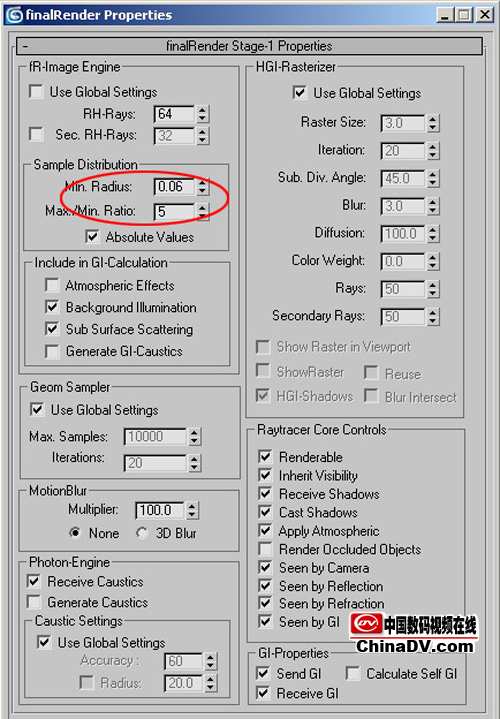This screenshot has height=719, width=500.
Task: Adjust the HGI Rays spinner
Action: tap(433, 289)
